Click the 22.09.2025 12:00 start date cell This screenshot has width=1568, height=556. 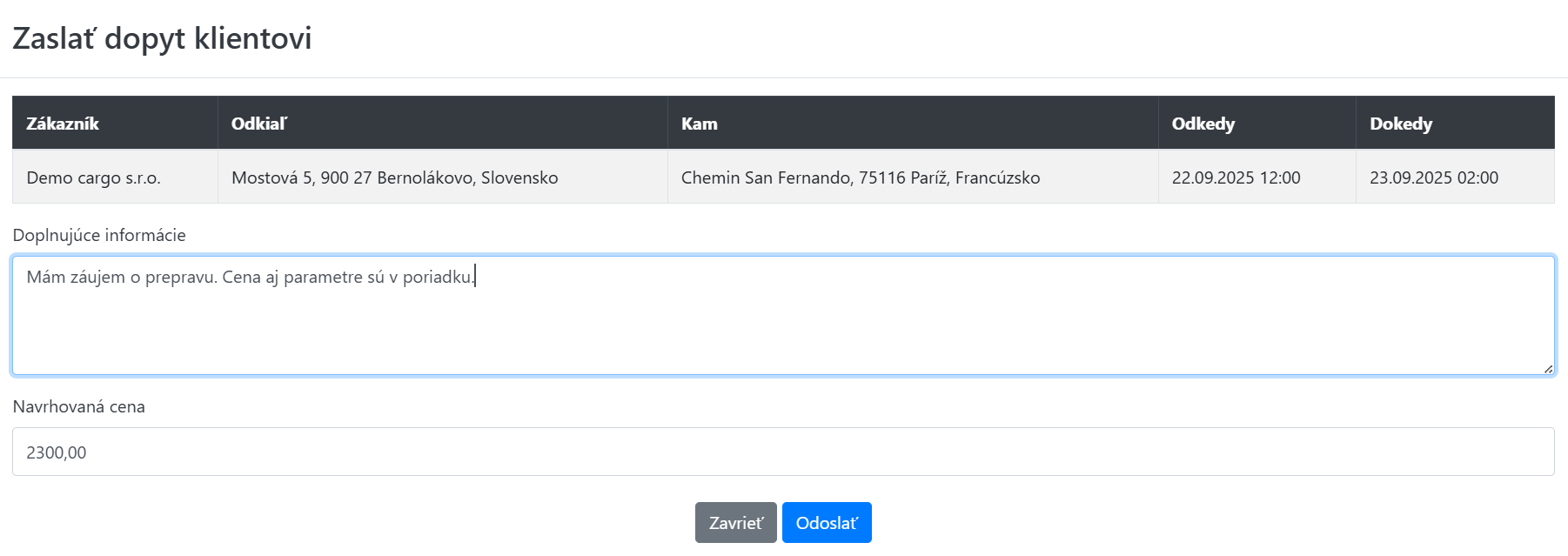1236,178
